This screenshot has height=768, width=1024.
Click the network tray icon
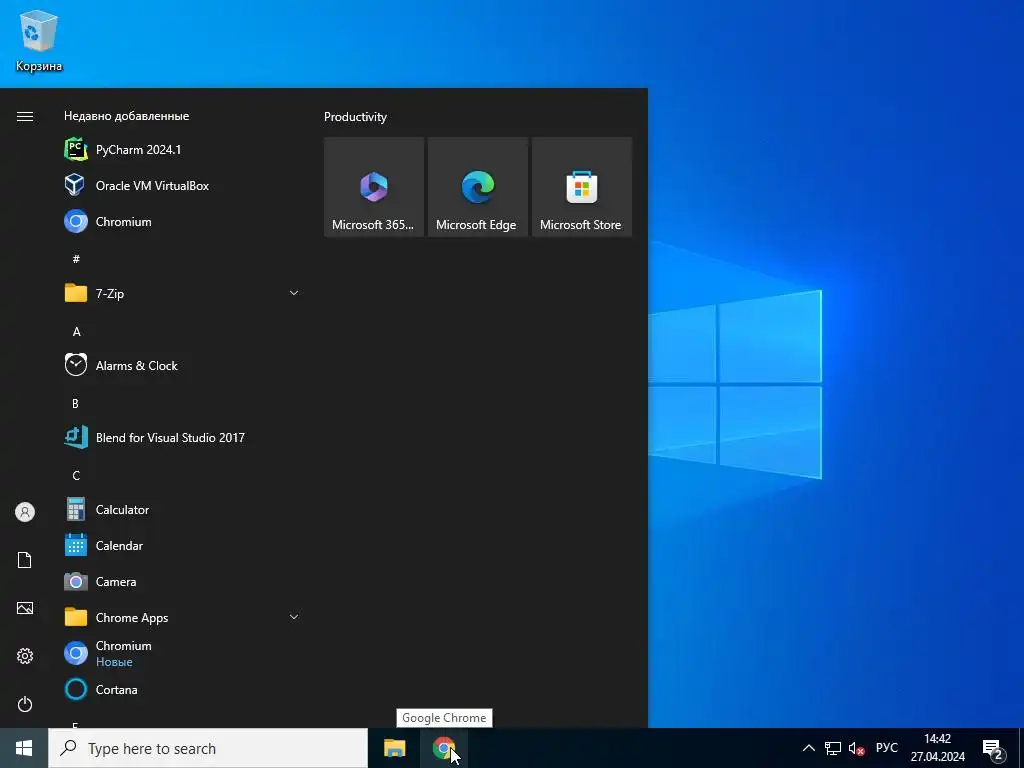[833, 748]
